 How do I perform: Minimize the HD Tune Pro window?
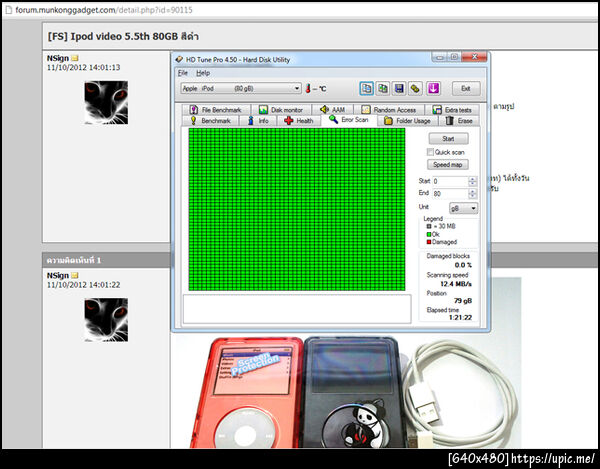pos(439,57)
